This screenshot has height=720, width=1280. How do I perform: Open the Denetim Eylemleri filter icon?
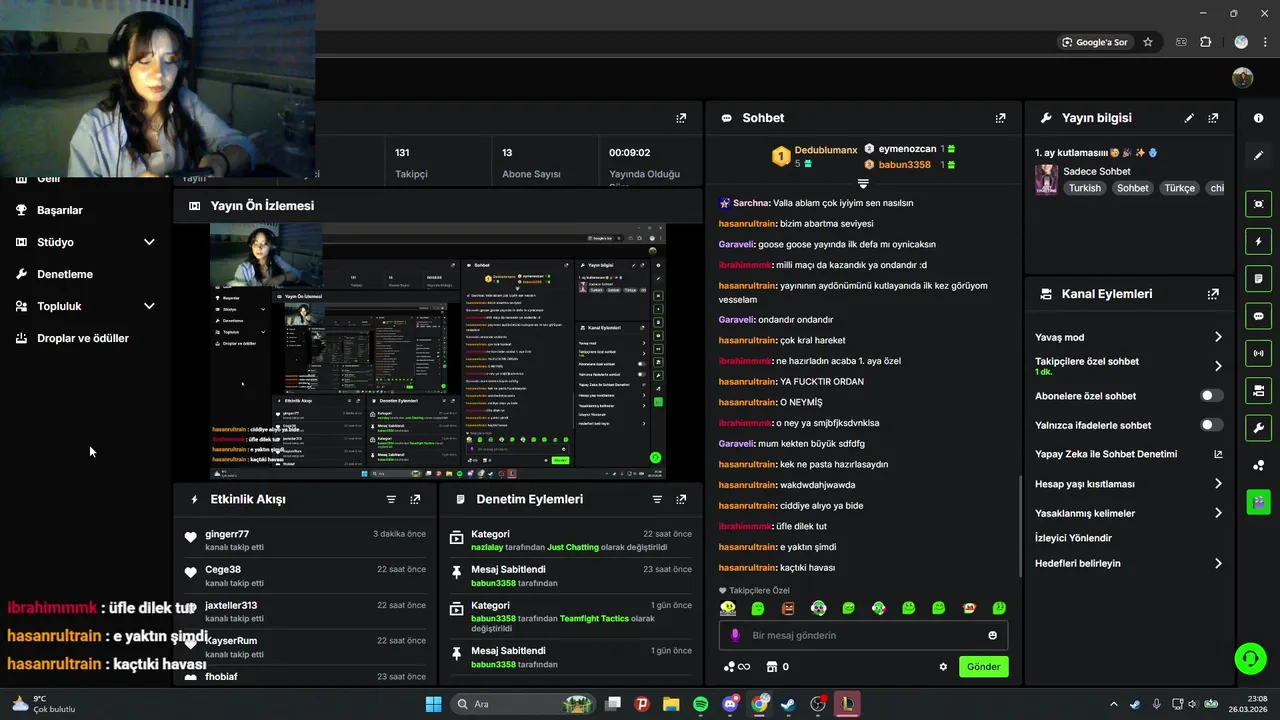657,499
